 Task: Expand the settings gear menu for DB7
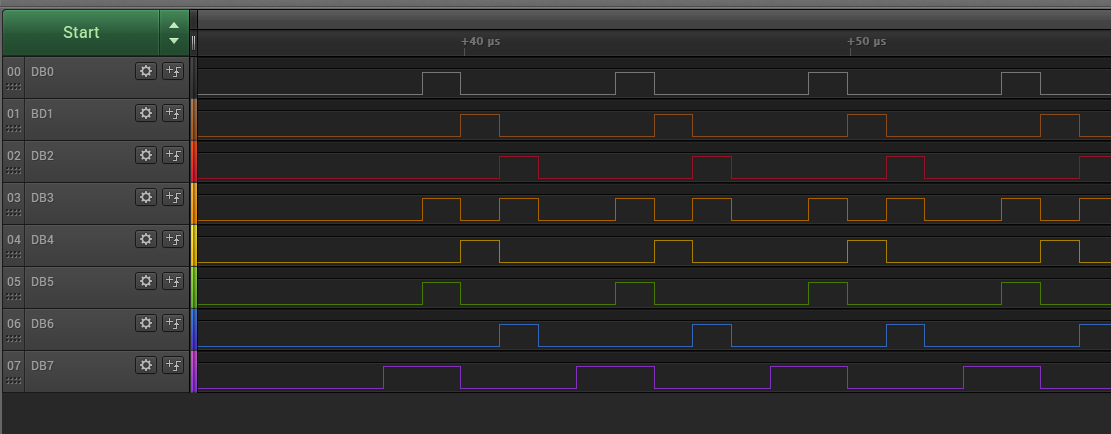pos(146,365)
